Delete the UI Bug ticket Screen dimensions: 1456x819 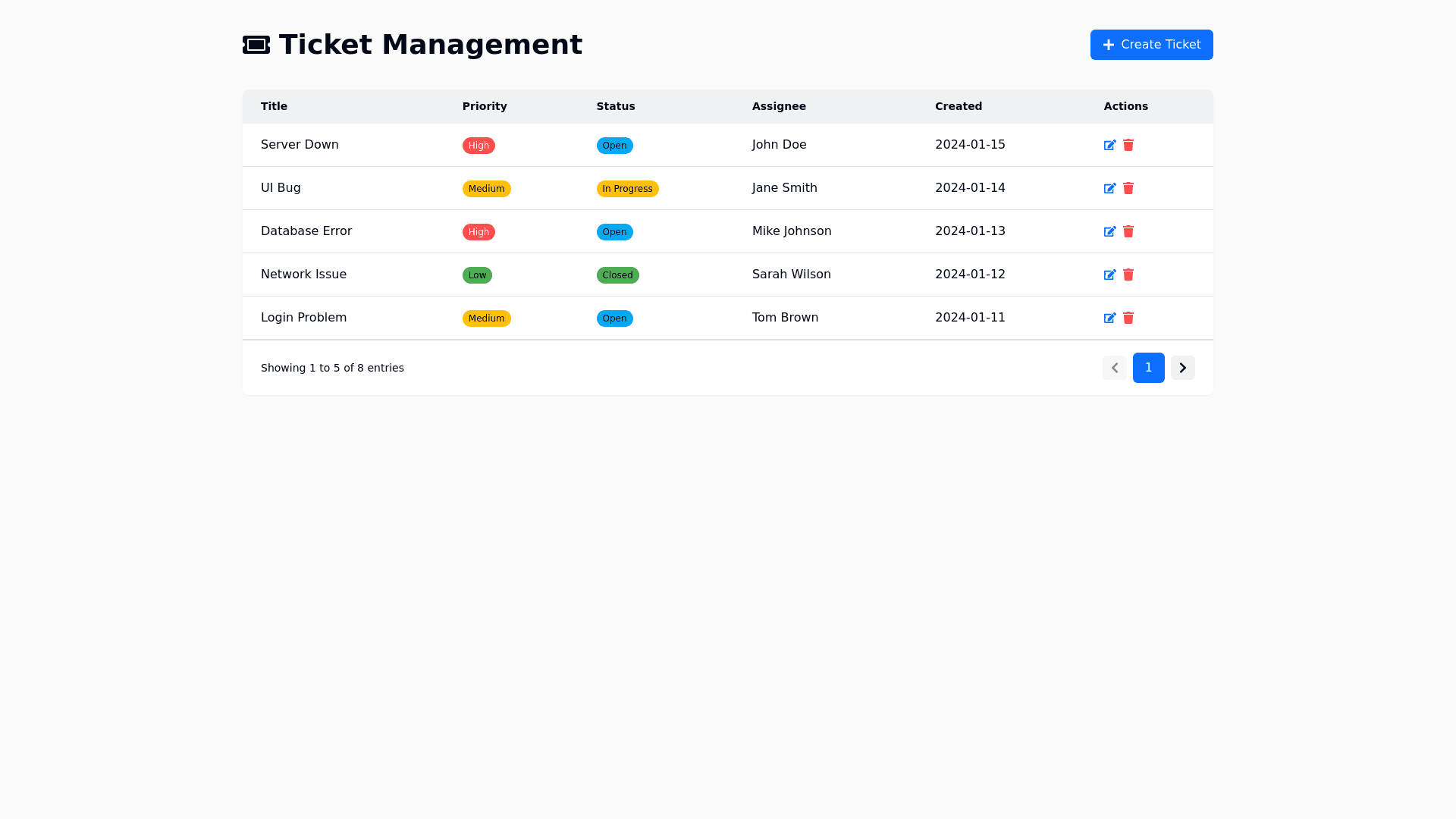coord(1128,188)
